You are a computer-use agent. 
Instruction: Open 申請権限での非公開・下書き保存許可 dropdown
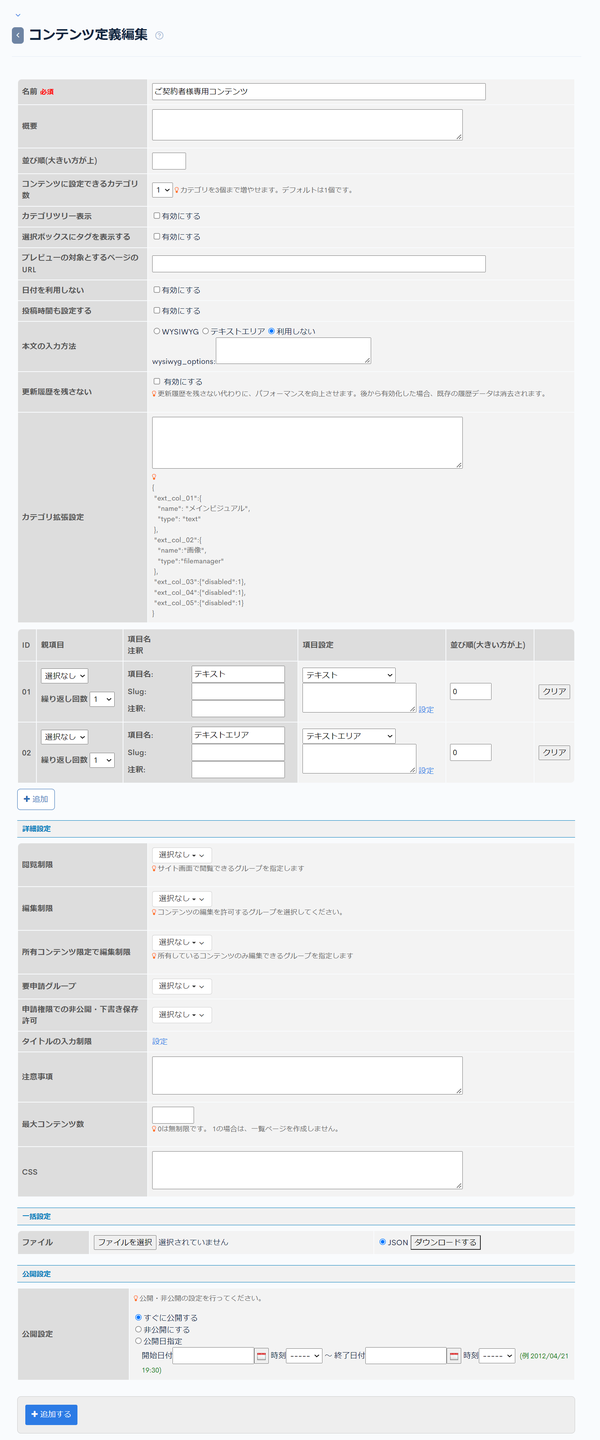pyautogui.click(x=182, y=1015)
